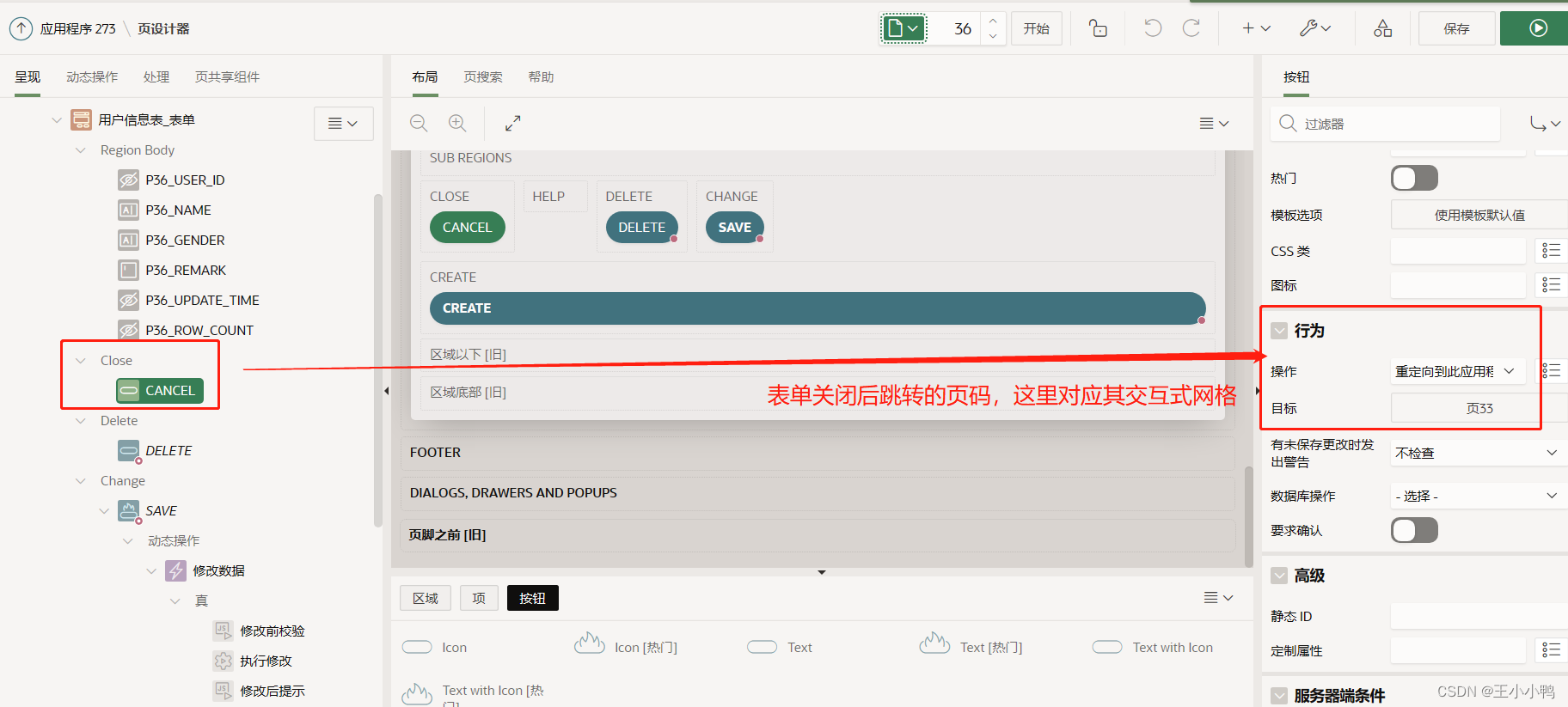Viewport: 1568px width, 707px height.
Task: Open the page selector document icon dropdown
Action: pyautogui.click(x=903, y=28)
